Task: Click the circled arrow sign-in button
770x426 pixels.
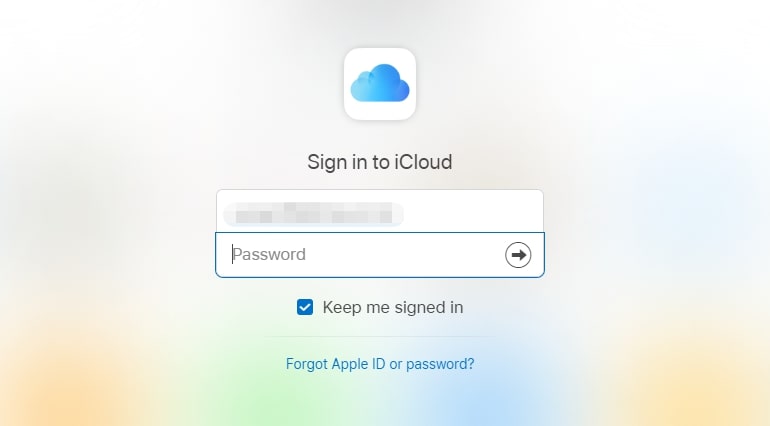Action: [518, 255]
